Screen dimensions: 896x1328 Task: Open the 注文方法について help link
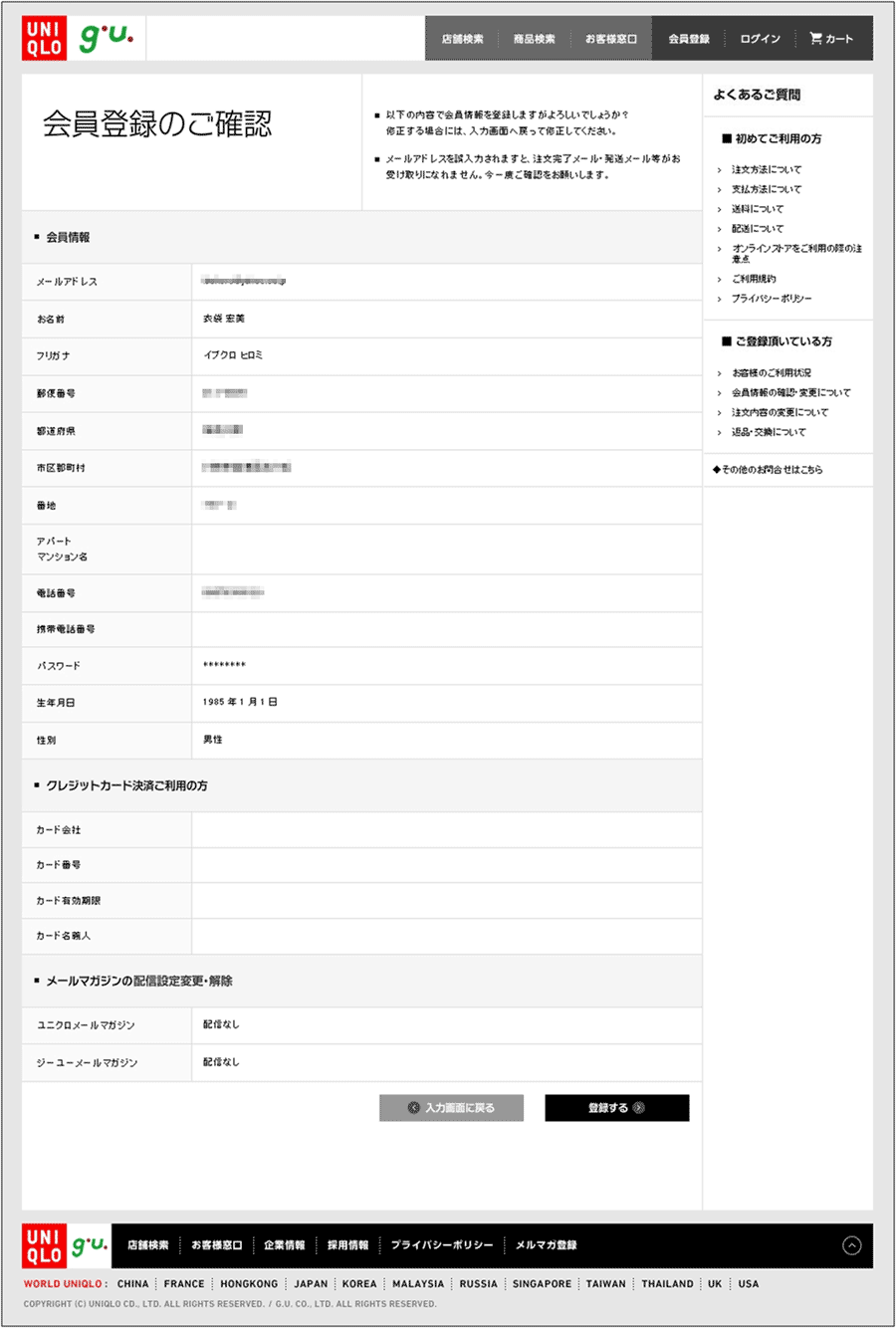click(x=767, y=169)
